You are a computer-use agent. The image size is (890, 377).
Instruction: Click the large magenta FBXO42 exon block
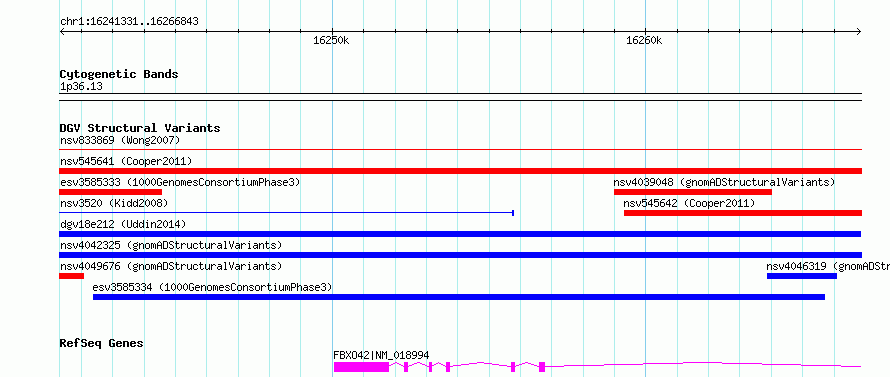tap(362, 367)
